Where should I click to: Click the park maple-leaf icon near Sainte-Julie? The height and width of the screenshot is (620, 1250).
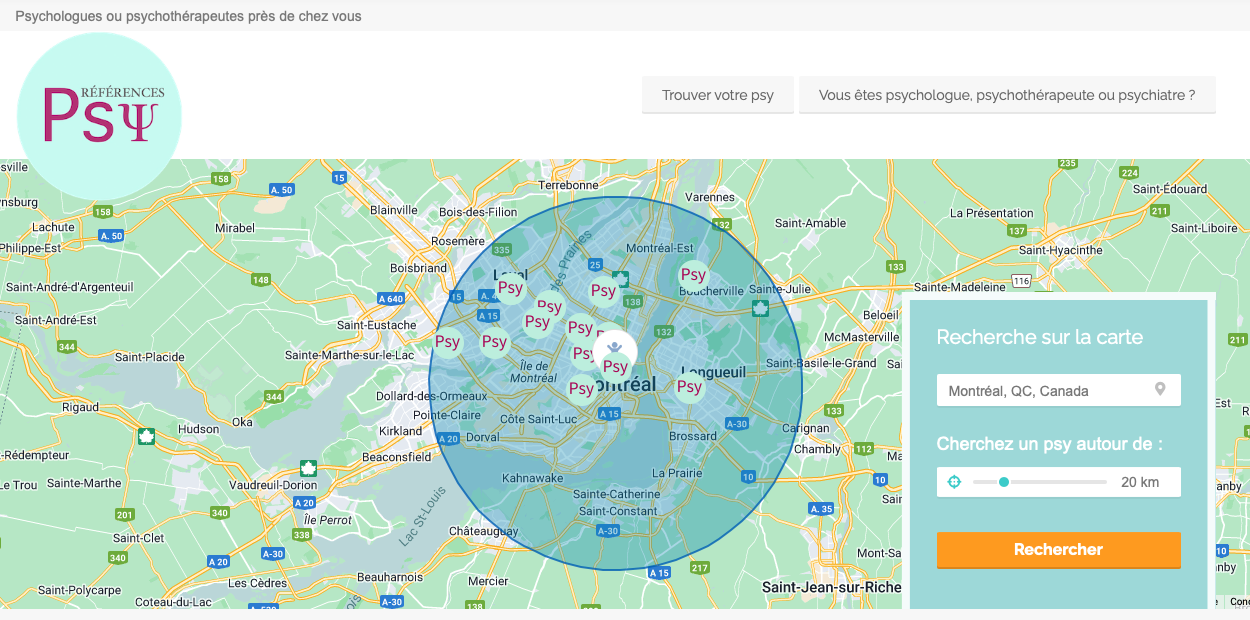coord(760,307)
